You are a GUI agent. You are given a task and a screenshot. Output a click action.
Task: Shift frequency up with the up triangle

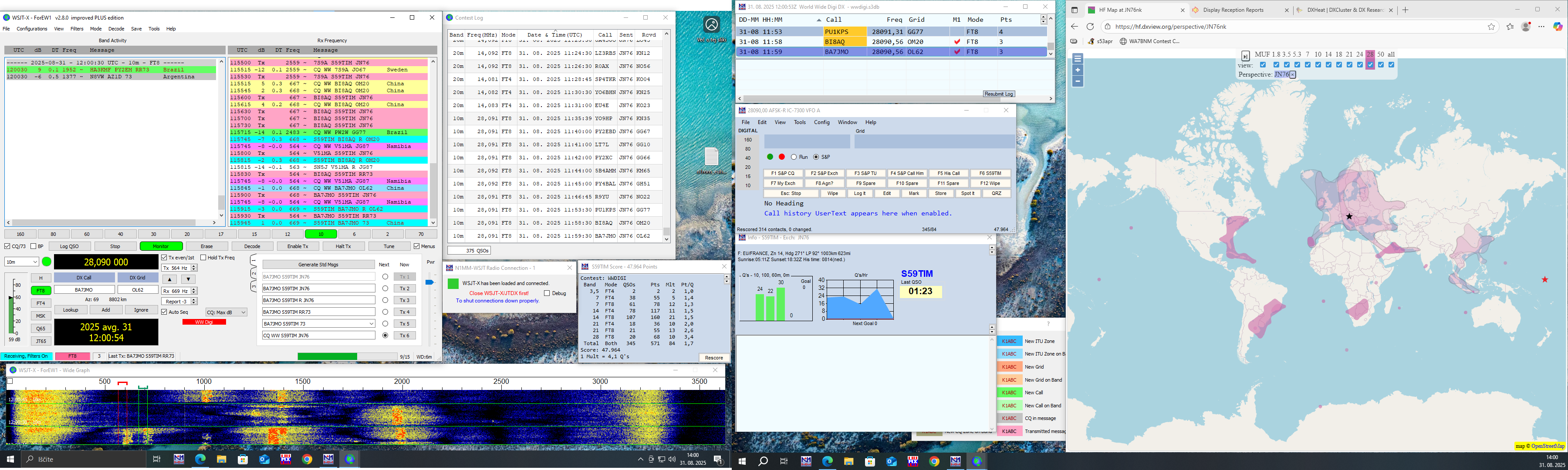pos(170,280)
